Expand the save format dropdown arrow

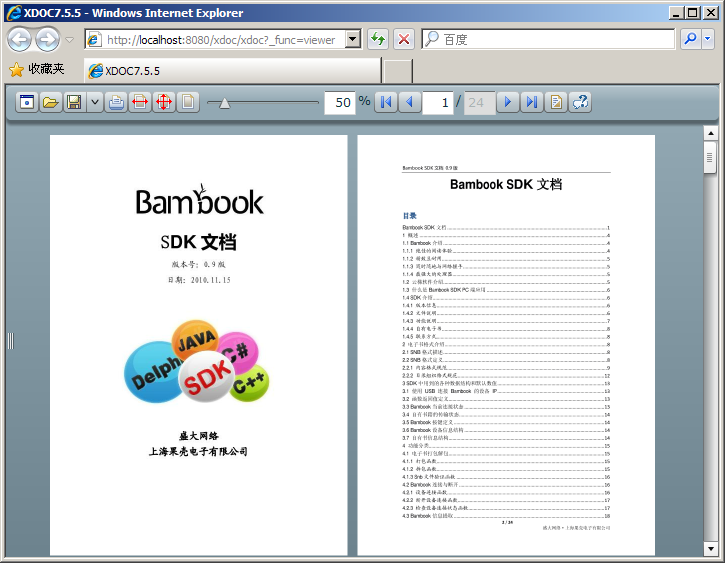click(x=95, y=102)
